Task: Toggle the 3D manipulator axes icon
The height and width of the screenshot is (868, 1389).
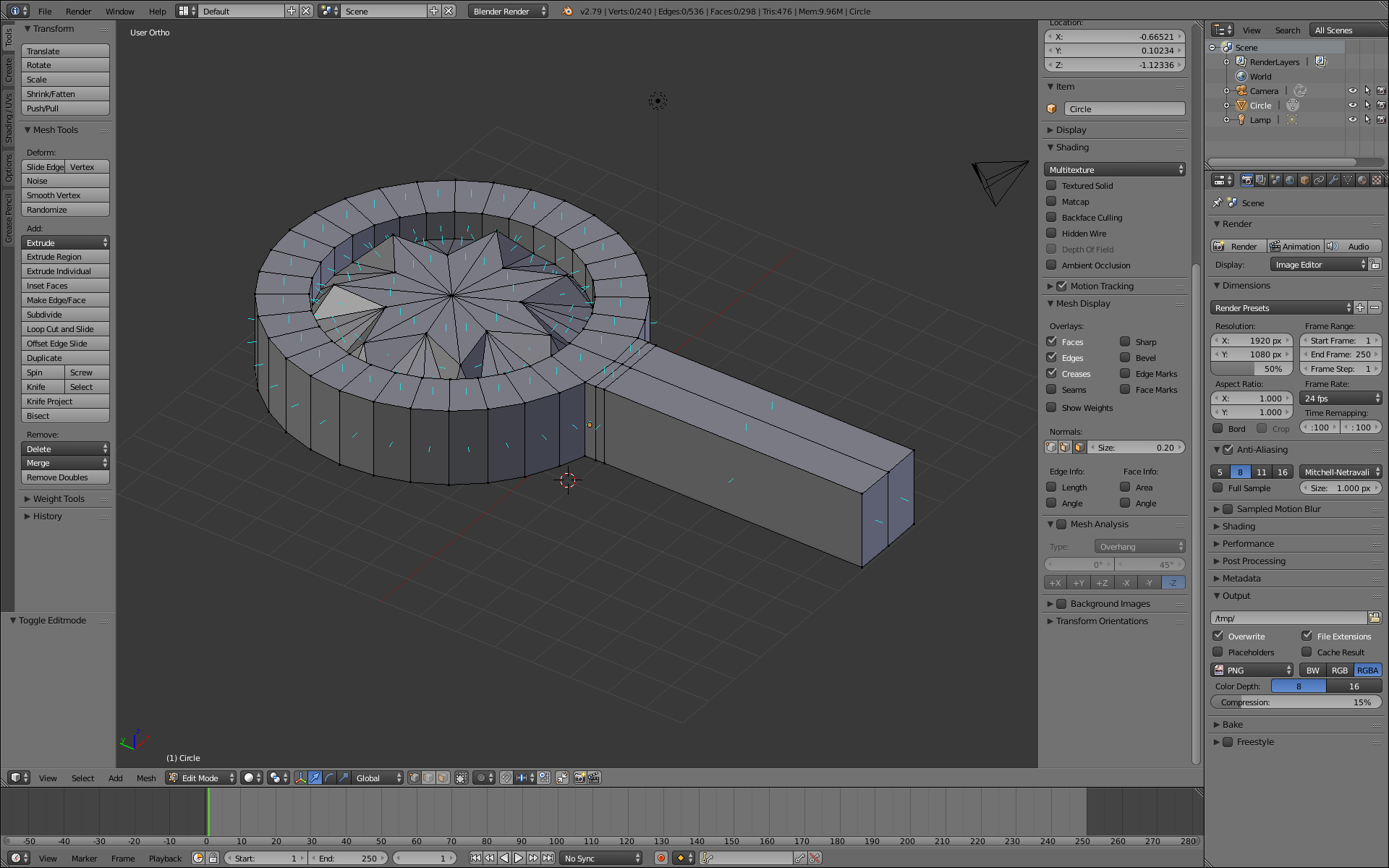Action: point(300,778)
